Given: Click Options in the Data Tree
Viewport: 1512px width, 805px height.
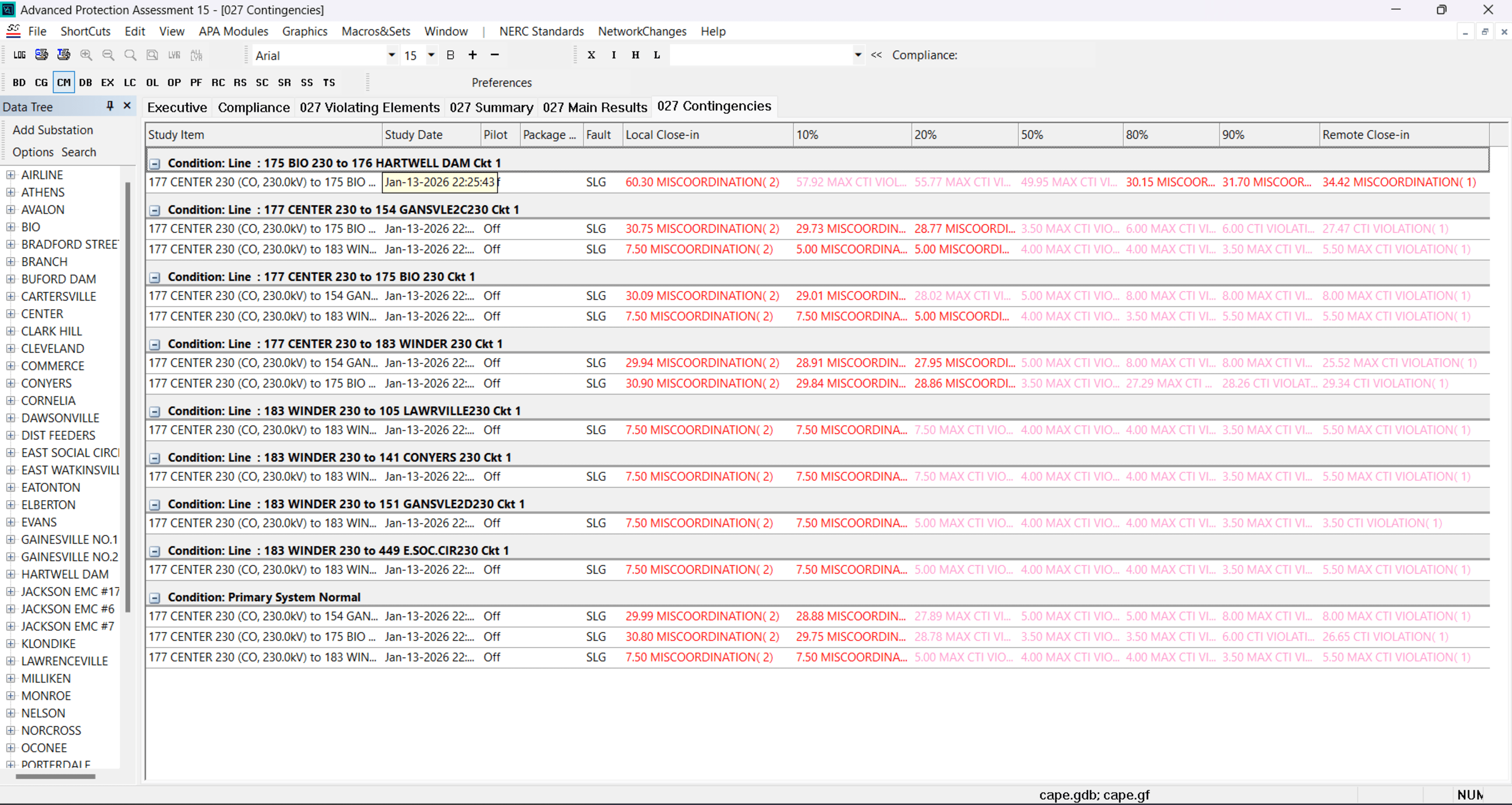Looking at the screenshot, I should [x=33, y=152].
